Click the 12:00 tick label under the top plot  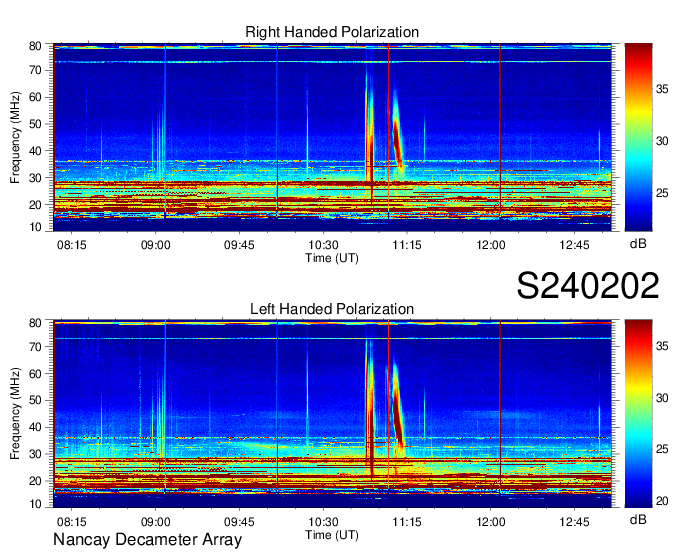pos(490,245)
